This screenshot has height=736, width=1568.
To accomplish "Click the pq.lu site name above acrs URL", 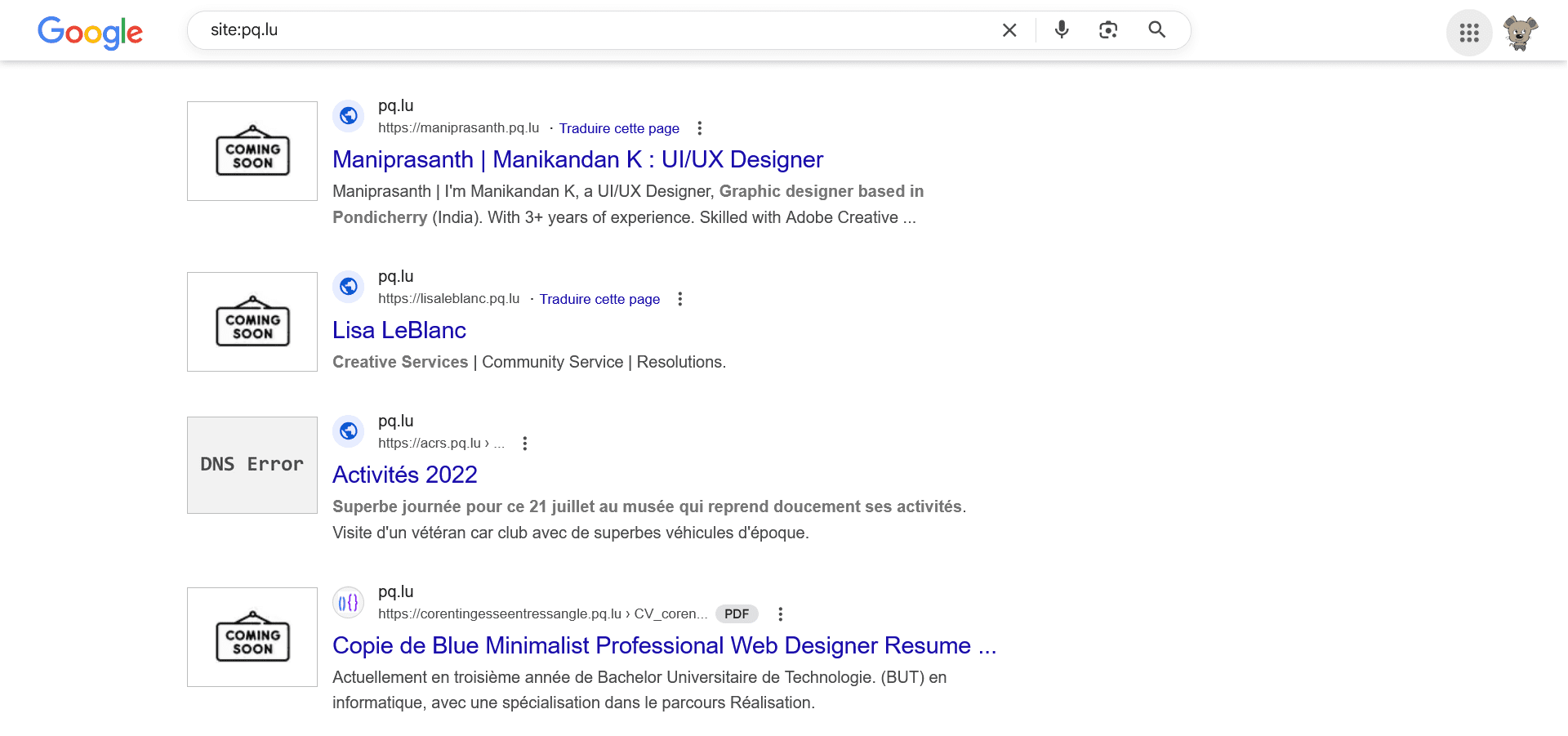I will 396,422.
